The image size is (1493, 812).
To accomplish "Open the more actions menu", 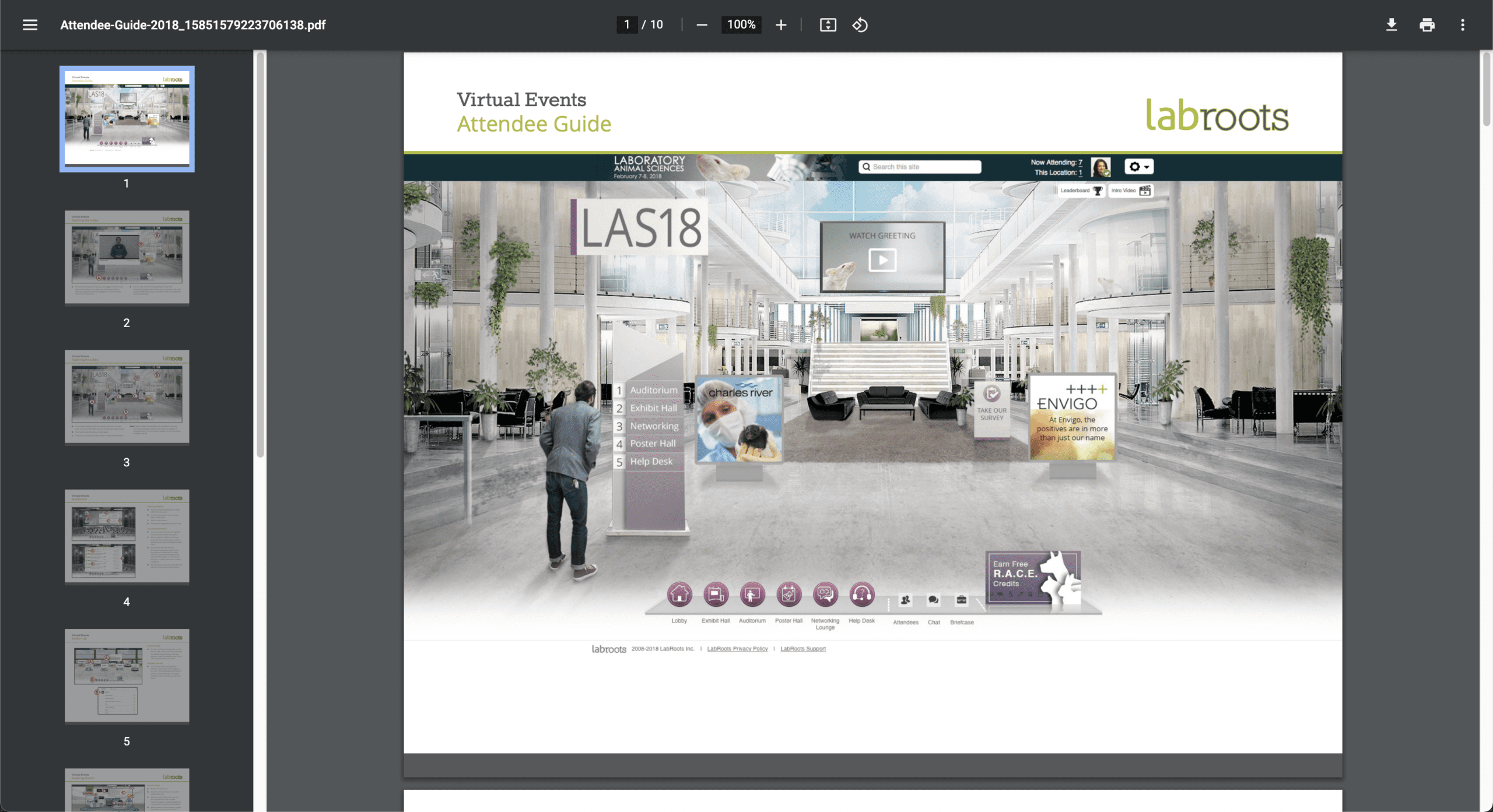I will pyautogui.click(x=1463, y=25).
